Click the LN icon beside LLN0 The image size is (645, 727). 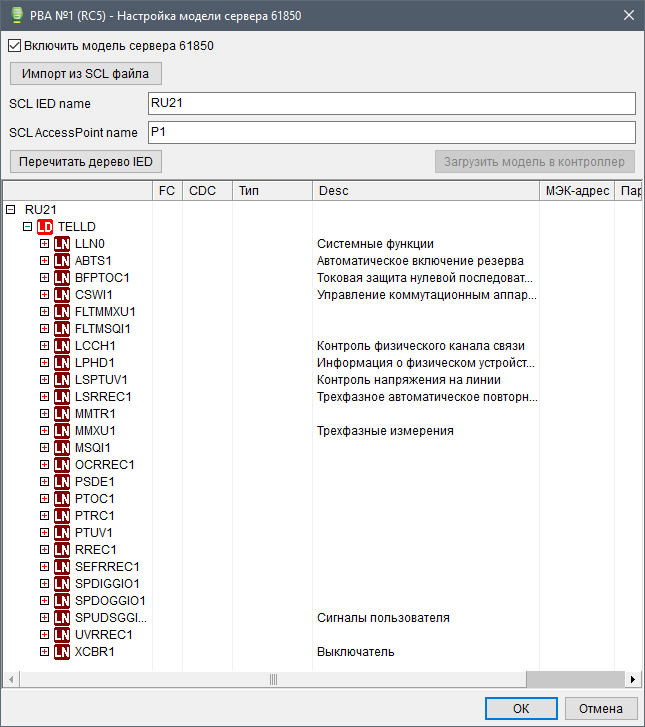[x=62, y=244]
